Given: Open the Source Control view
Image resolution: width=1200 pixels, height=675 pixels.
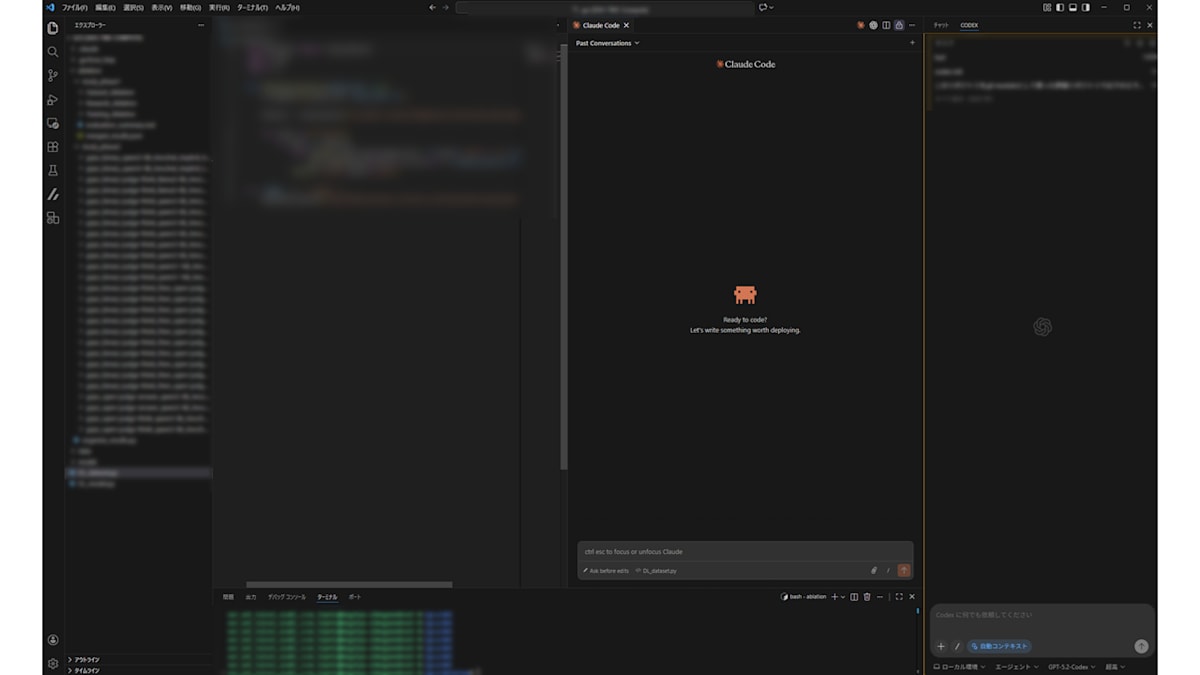Looking at the screenshot, I should coord(53,76).
